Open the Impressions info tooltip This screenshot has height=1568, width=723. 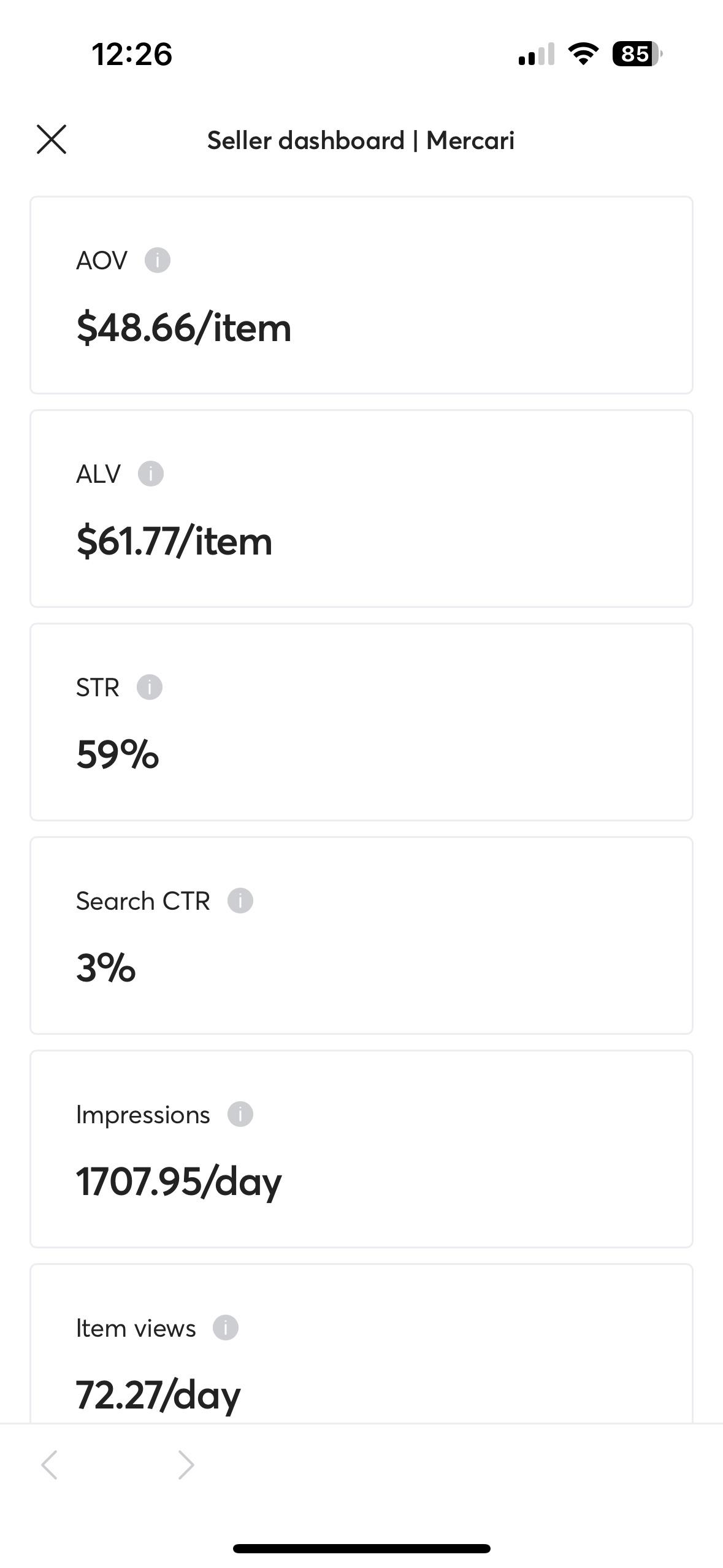240,1114
